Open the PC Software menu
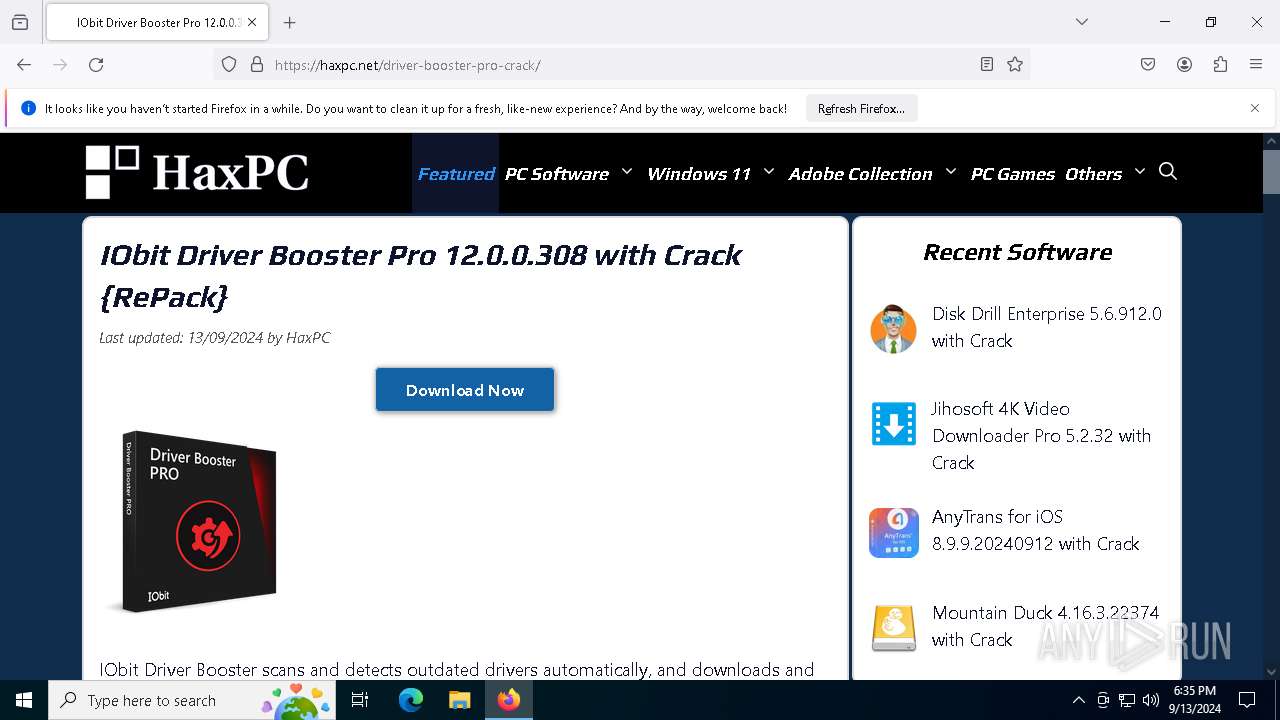Image resolution: width=1280 pixels, height=720 pixels. pos(557,174)
